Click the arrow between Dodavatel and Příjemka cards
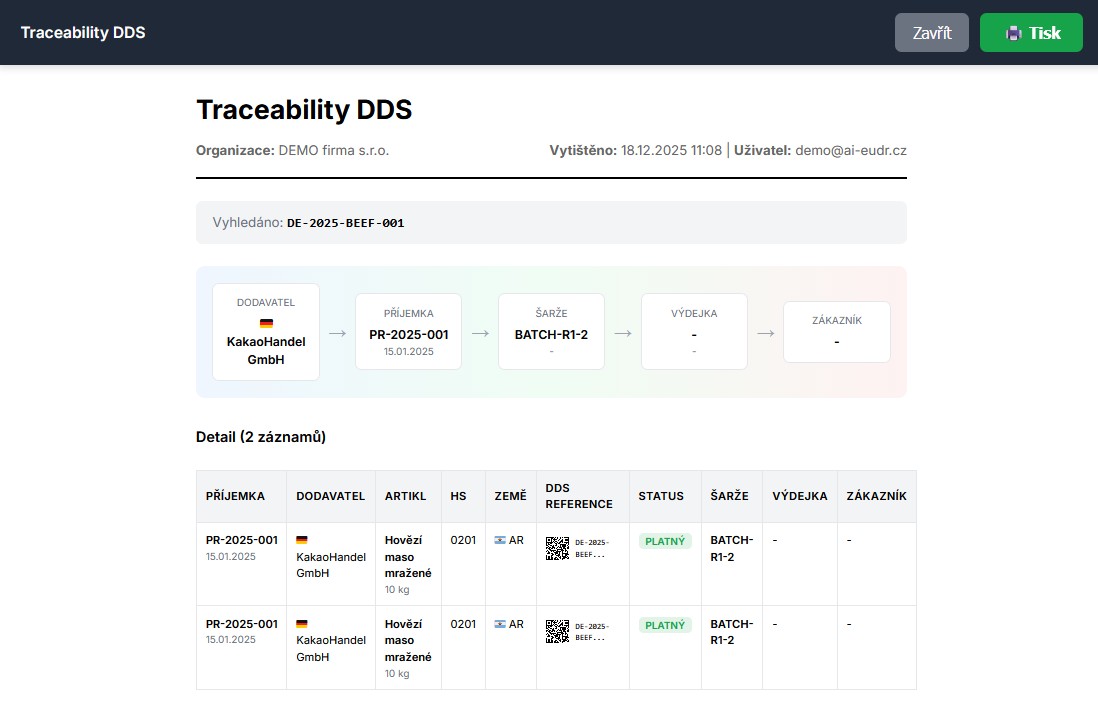This screenshot has height=712, width=1098. [338, 333]
